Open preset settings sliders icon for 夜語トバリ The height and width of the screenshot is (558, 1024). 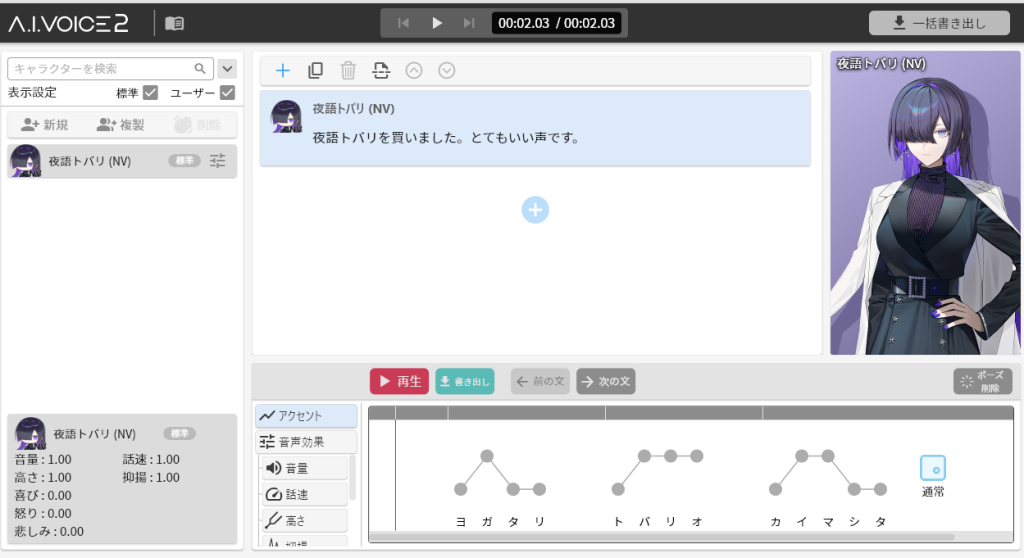tap(218, 161)
